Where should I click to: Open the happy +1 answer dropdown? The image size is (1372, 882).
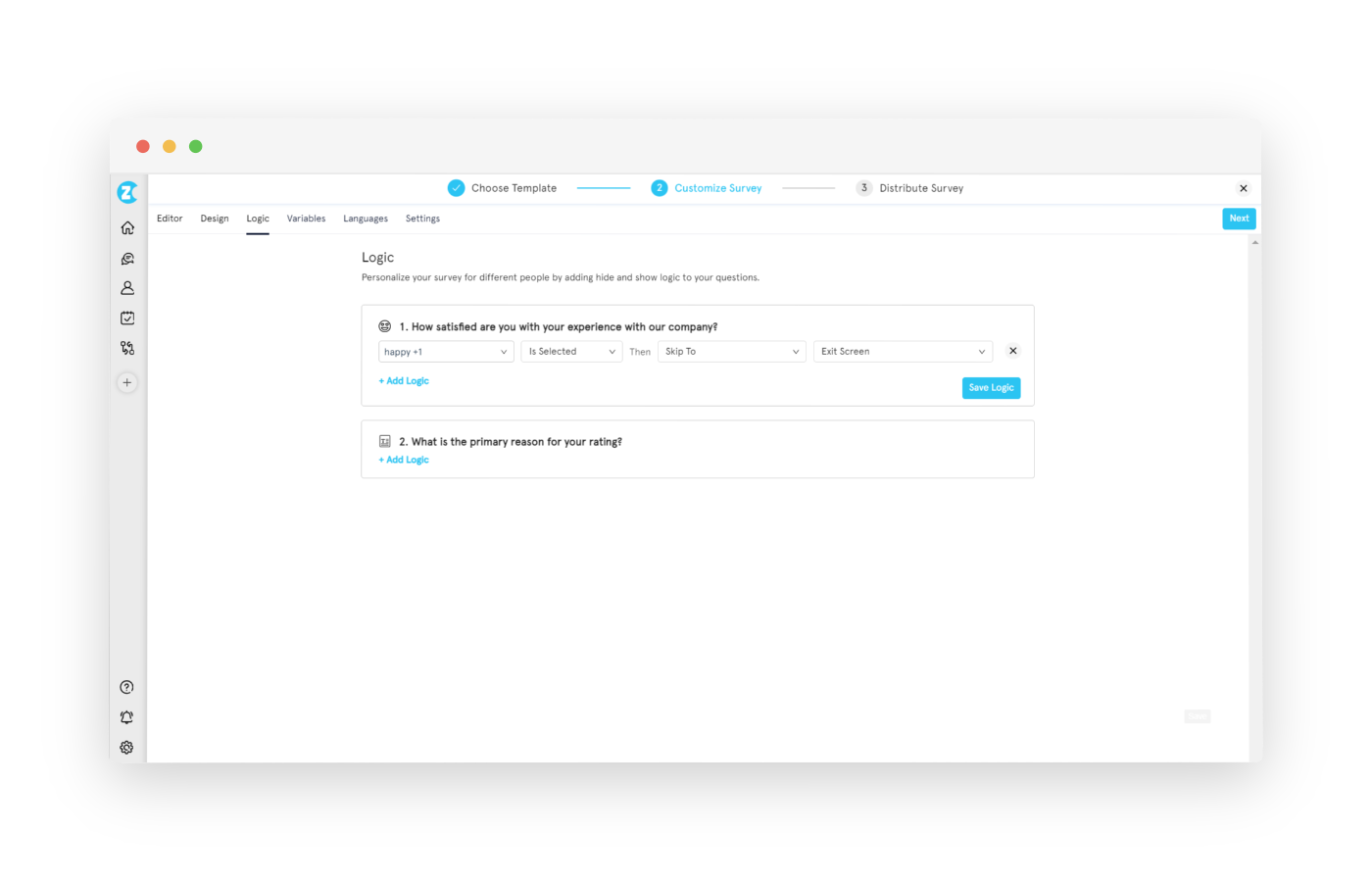(x=446, y=351)
